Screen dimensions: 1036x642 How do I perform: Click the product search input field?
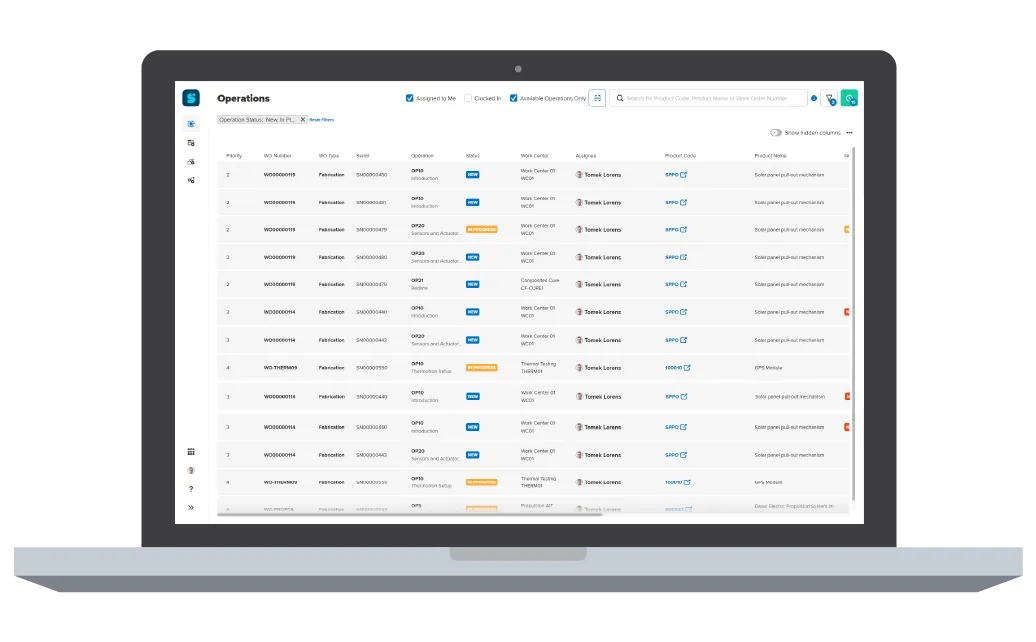[714, 98]
